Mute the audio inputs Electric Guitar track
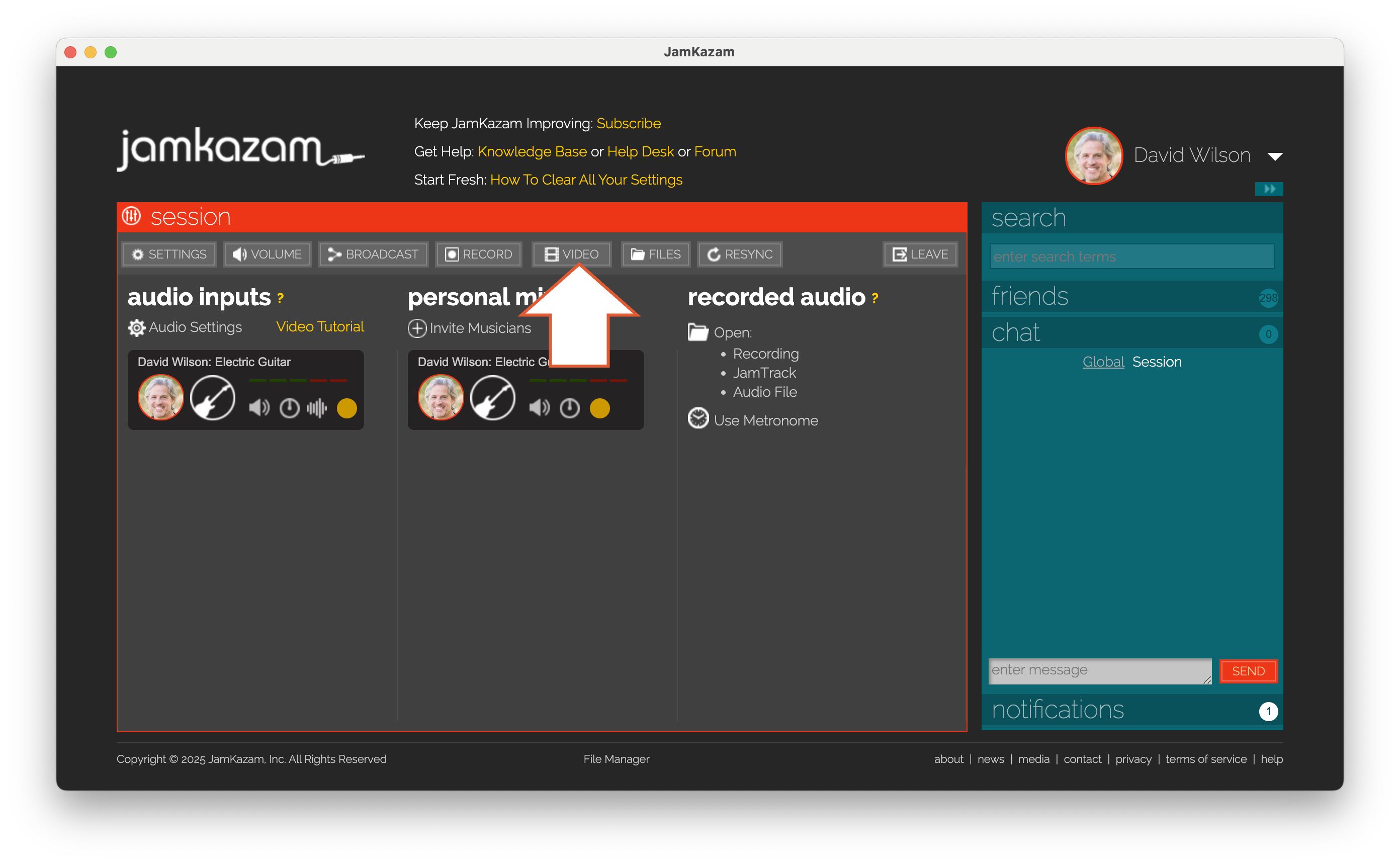Screen dimensions: 1400x865 [x=258, y=408]
